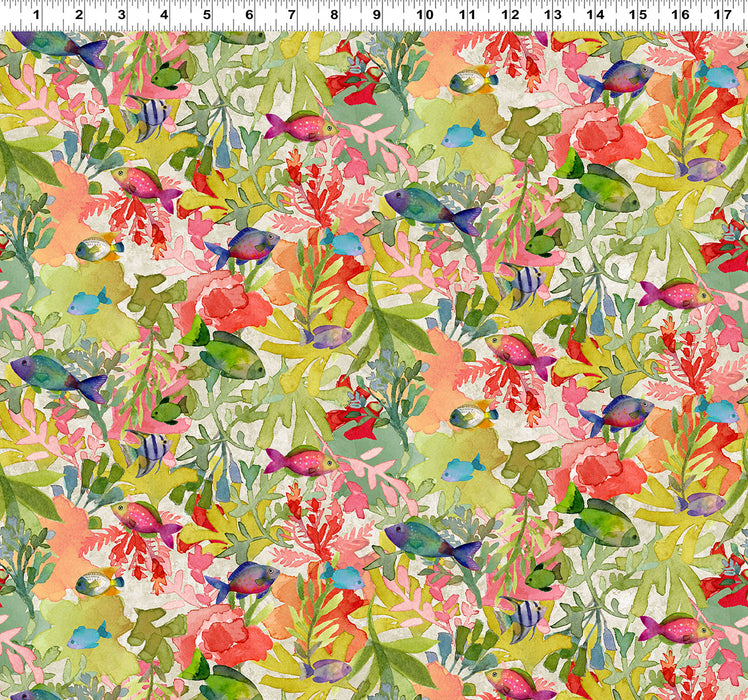This screenshot has width=748, height=700.
Task: Select the ruler mark labeled 3
Action: tap(121, 15)
